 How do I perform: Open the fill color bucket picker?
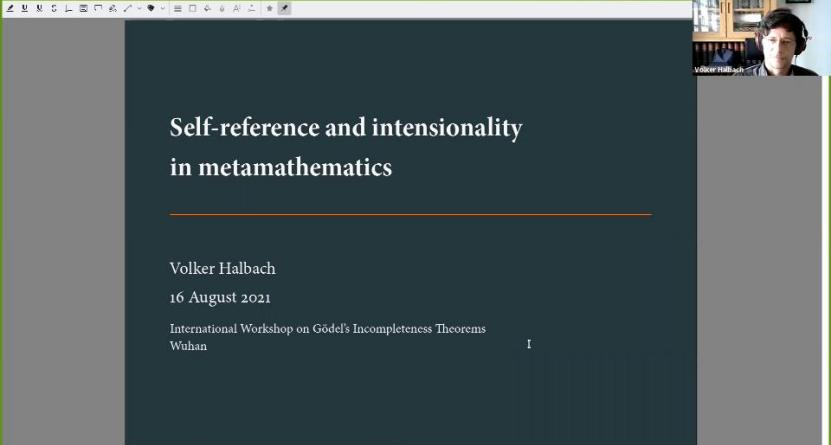(207, 8)
